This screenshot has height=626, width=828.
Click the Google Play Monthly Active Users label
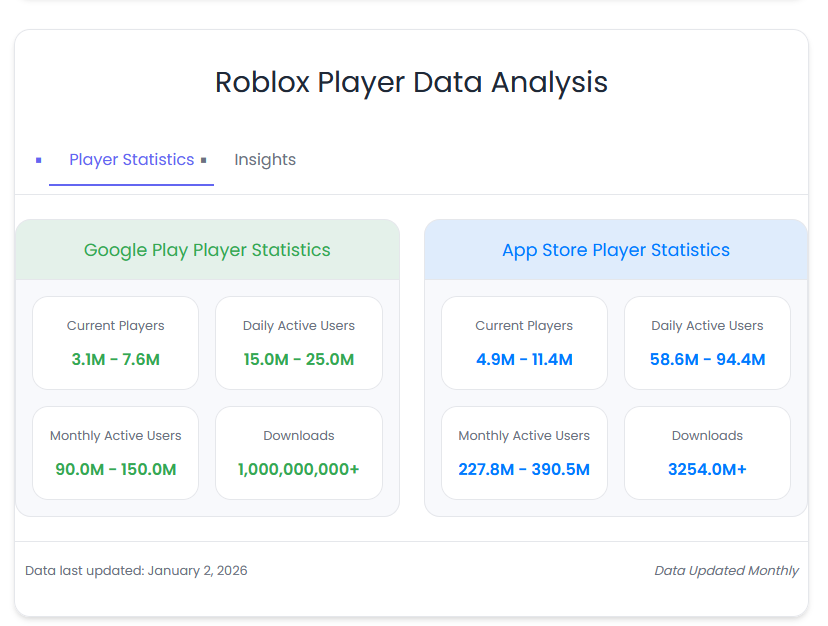[116, 435]
